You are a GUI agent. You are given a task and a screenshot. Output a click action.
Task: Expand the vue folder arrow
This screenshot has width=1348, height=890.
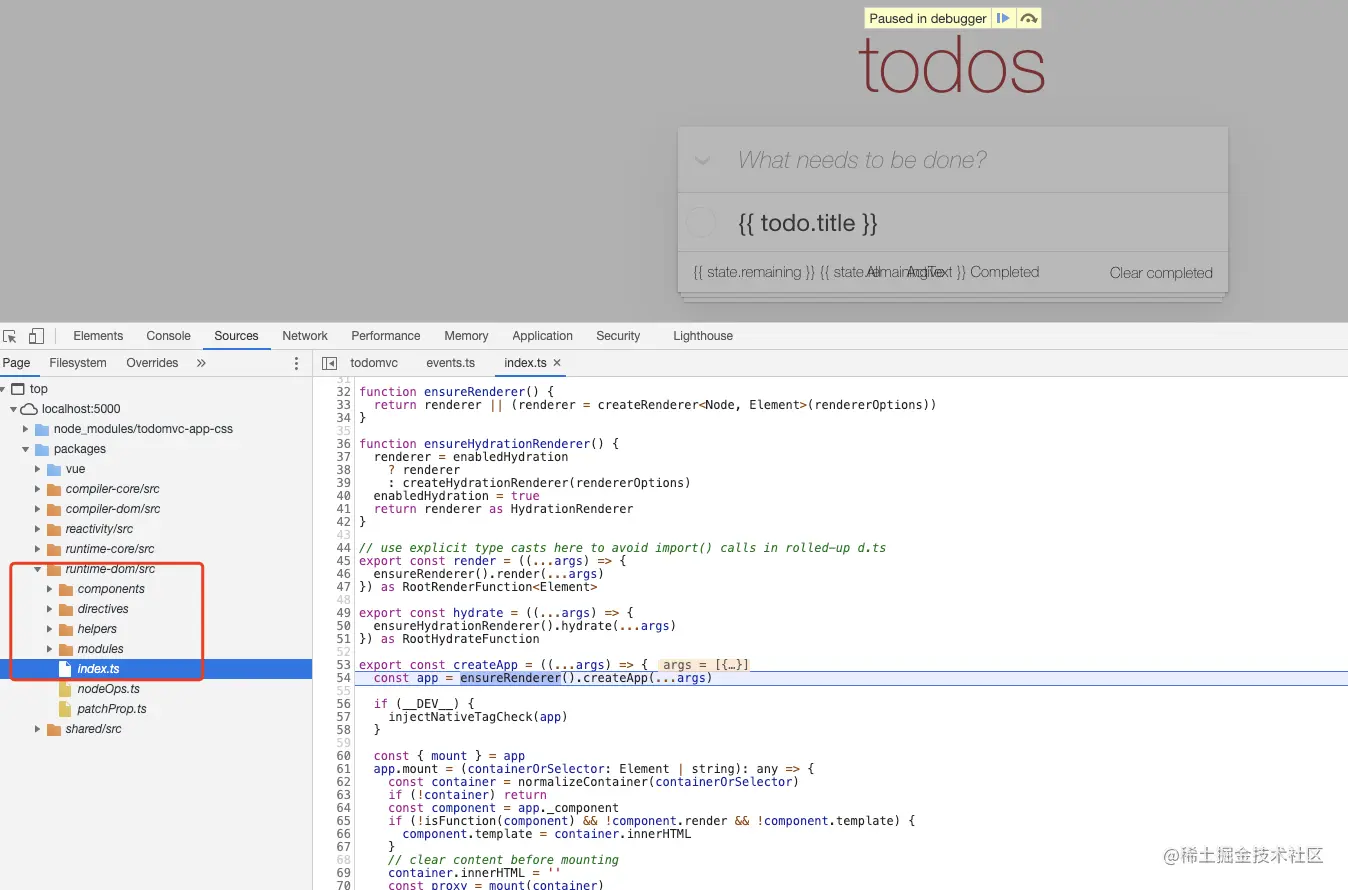[x=38, y=469]
